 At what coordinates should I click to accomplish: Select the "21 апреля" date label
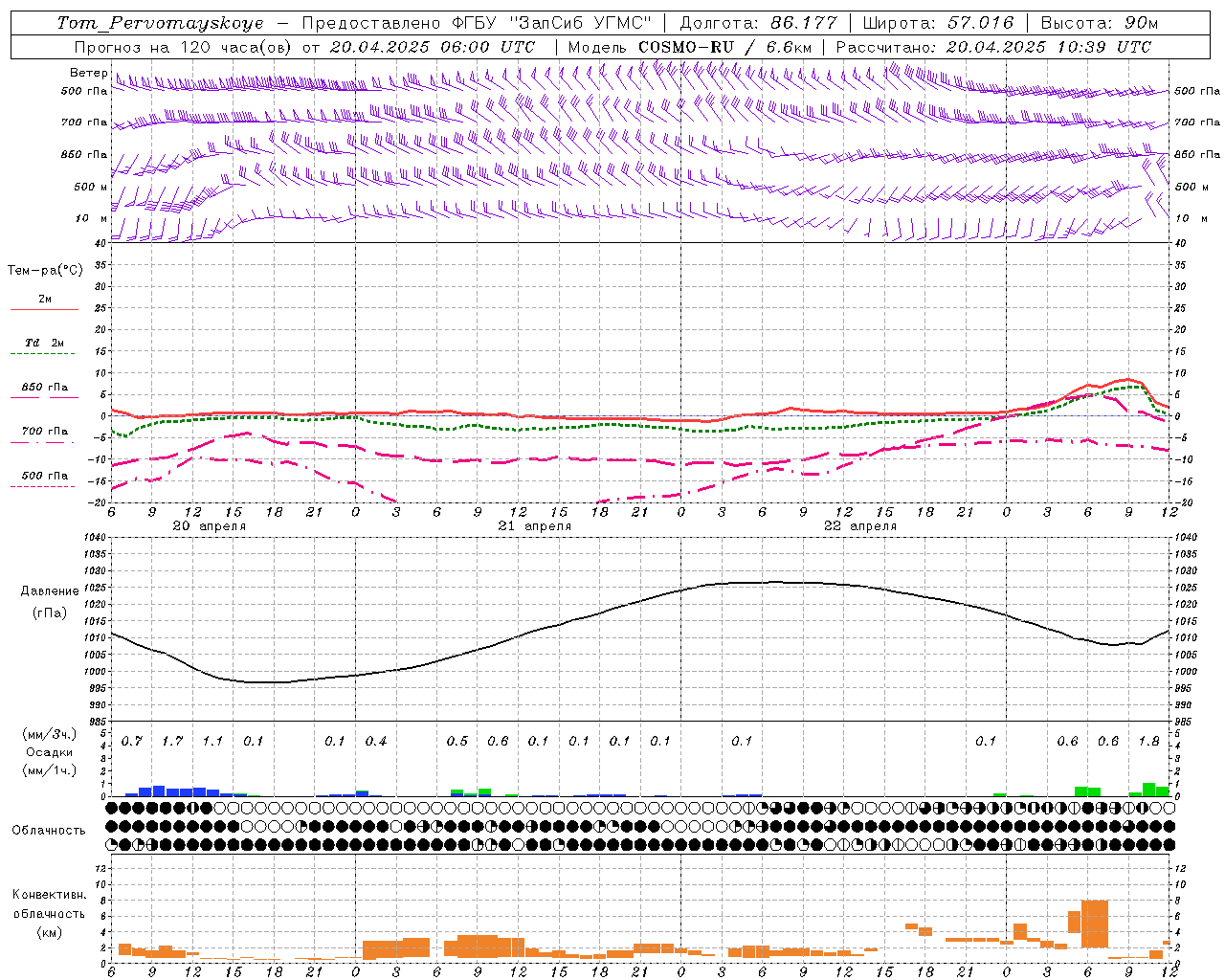(534, 526)
